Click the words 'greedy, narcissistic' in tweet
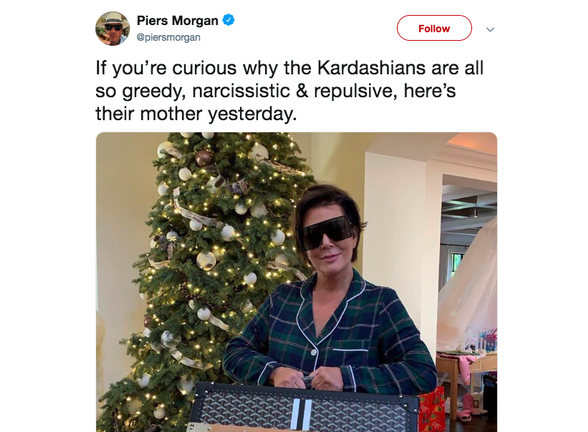This screenshot has width=588, height=432. pyautogui.click(x=206, y=91)
